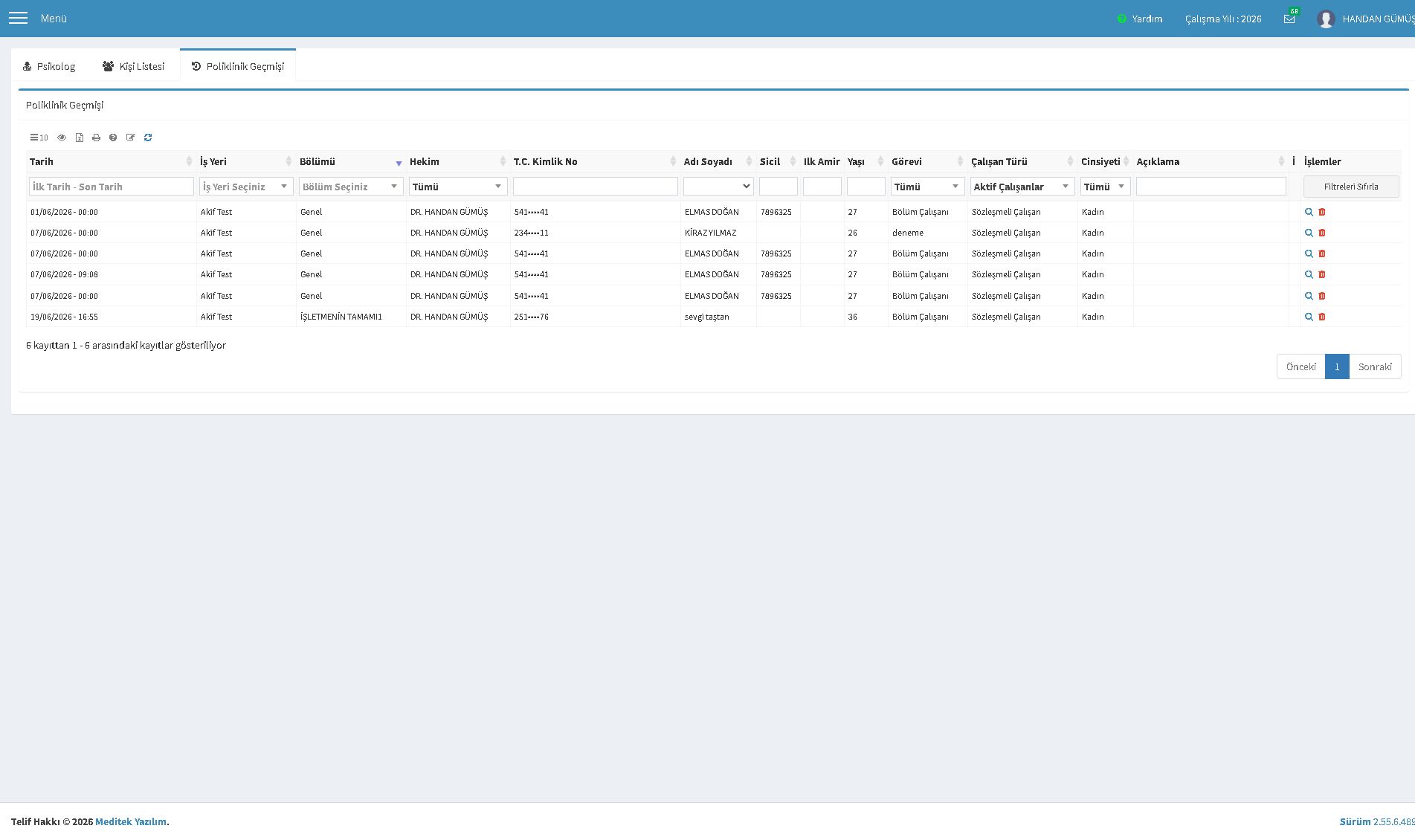Sort by Hekim column header
Image resolution: width=1415 pixels, height=840 pixels.
(457, 161)
